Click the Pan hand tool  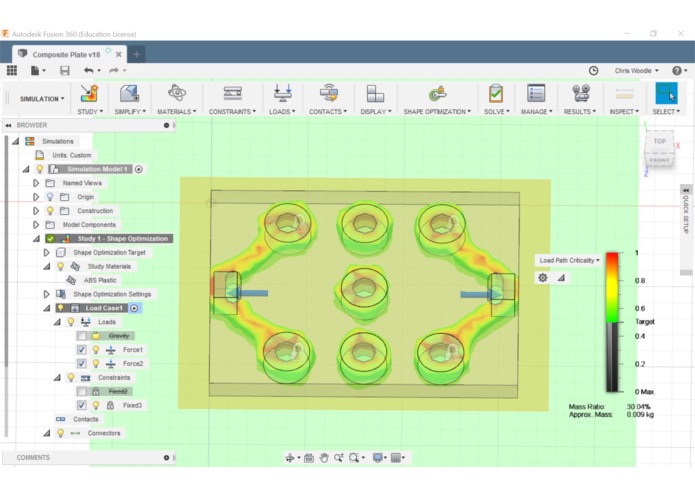(x=324, y=458)
